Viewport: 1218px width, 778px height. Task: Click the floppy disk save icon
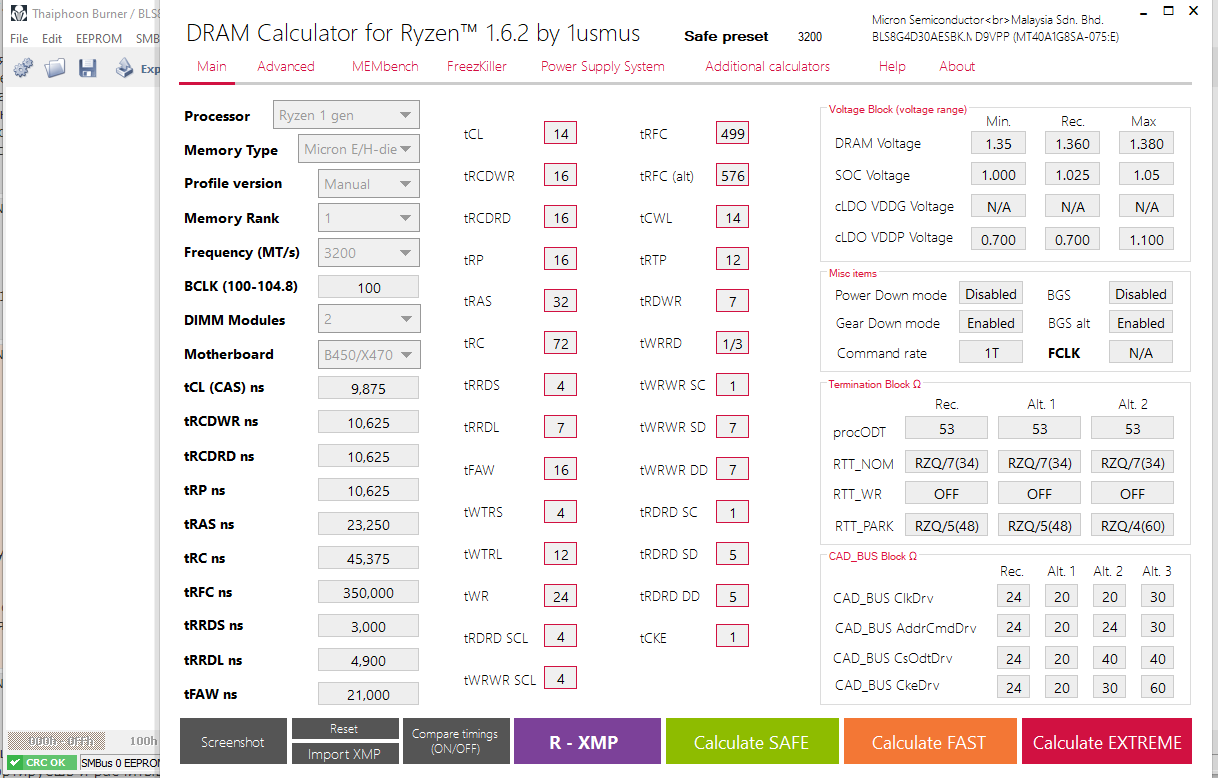[88, 68]
